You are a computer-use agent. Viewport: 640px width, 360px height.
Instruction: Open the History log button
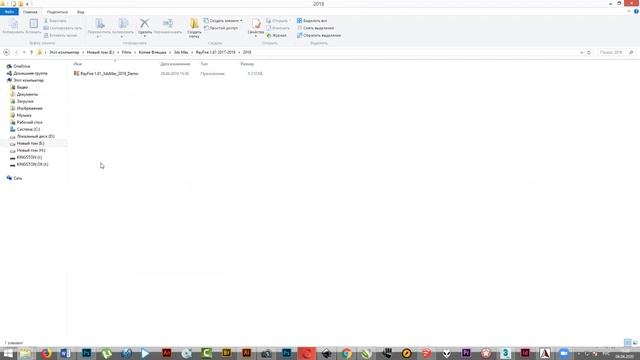click(276, 35)
